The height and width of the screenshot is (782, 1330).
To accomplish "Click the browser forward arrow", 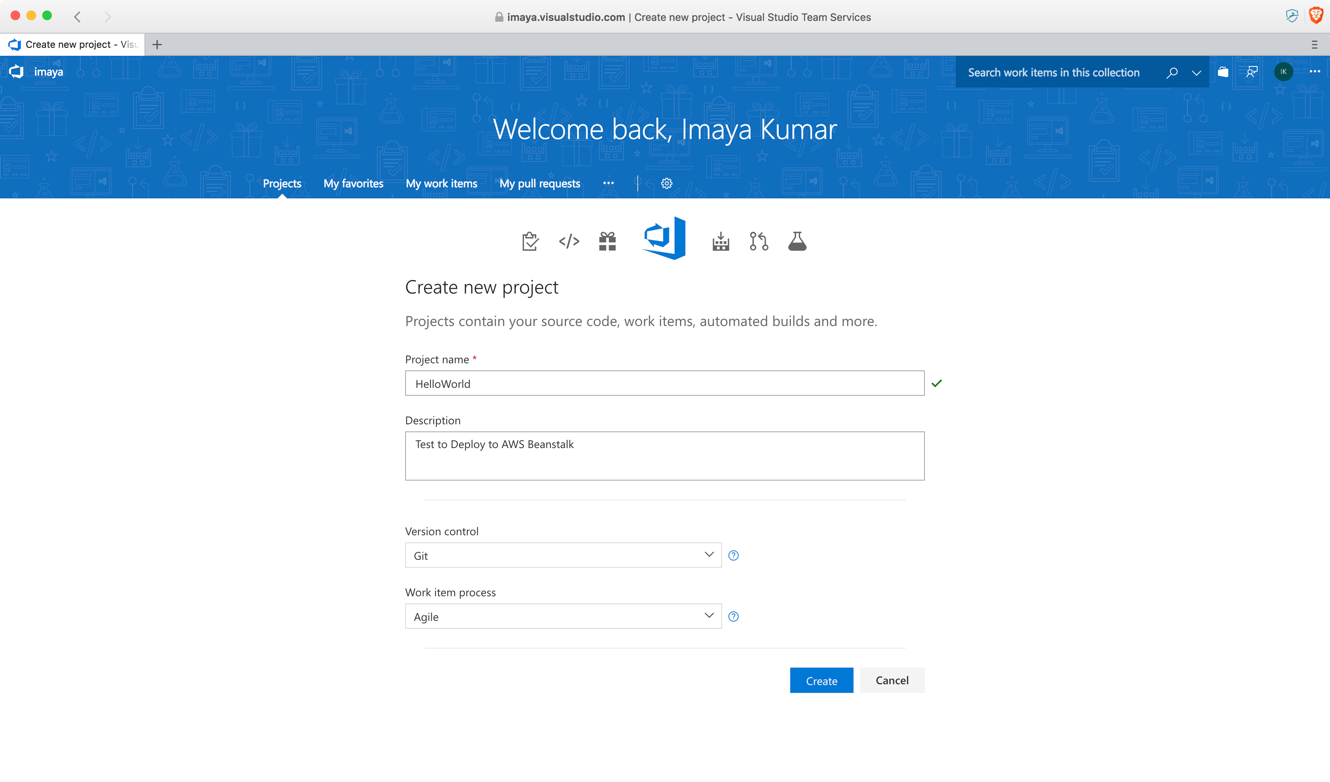I will tap(108, 16).
